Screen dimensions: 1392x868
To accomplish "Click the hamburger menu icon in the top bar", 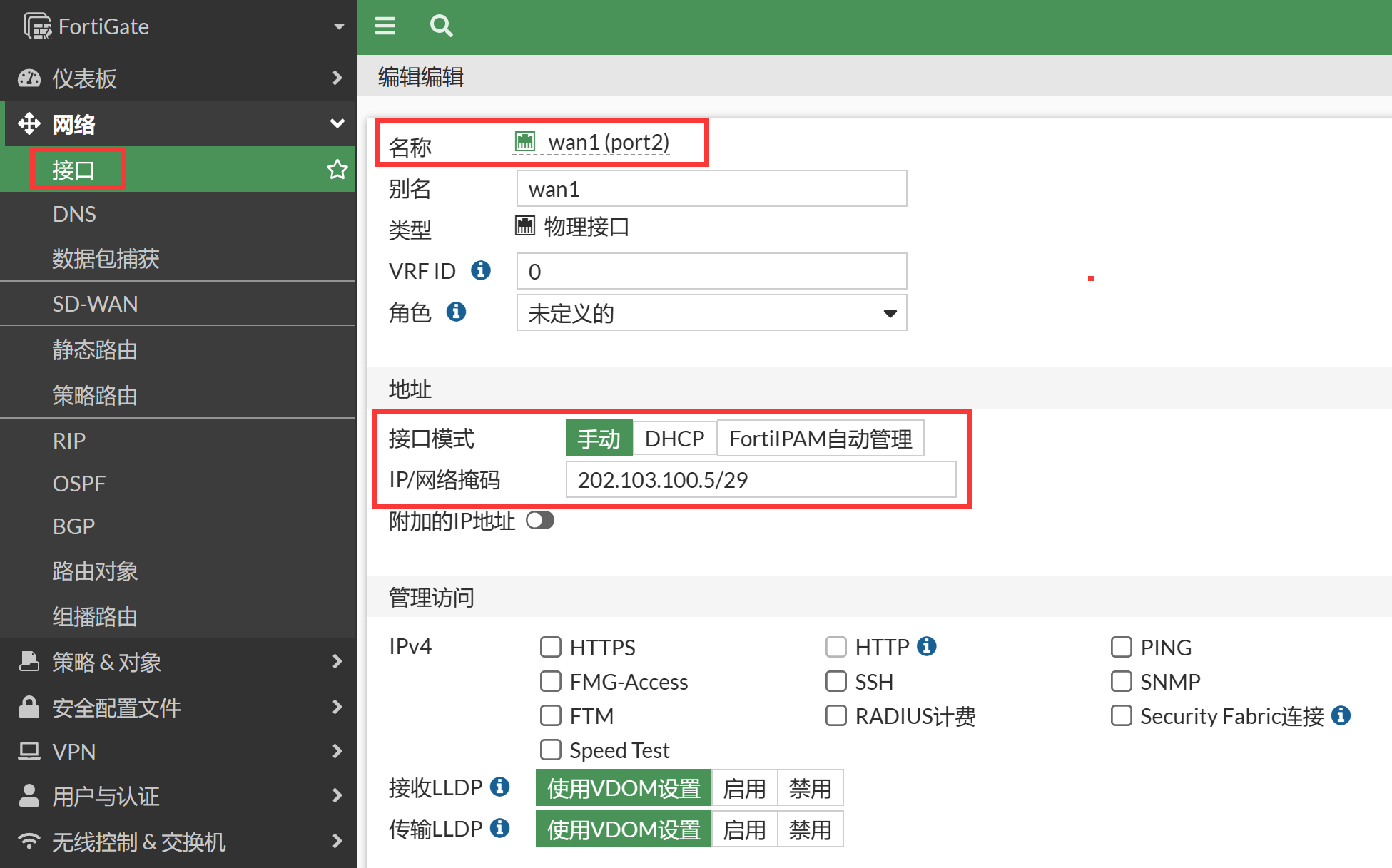I will (x=385, y=26).
